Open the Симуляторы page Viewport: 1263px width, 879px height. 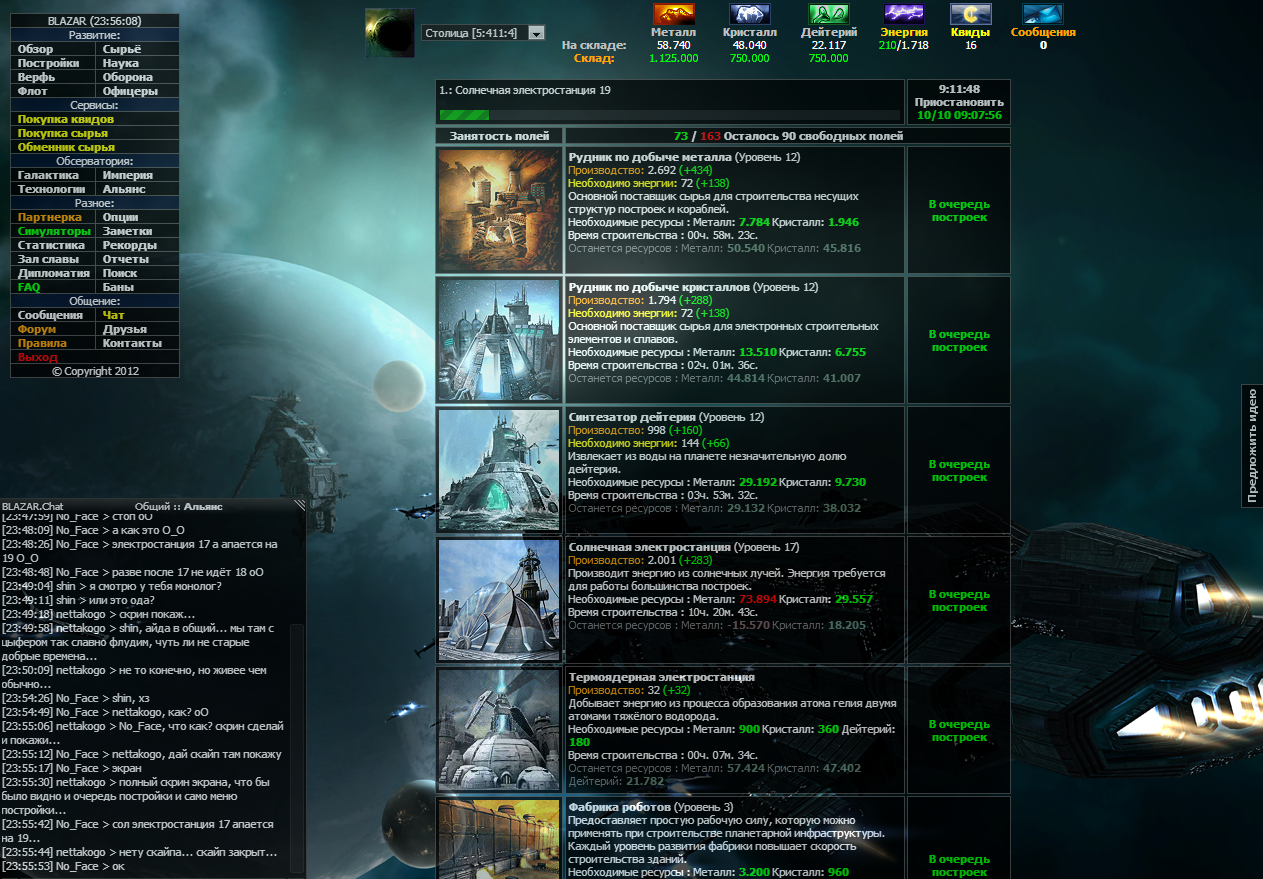pos(54,231)
